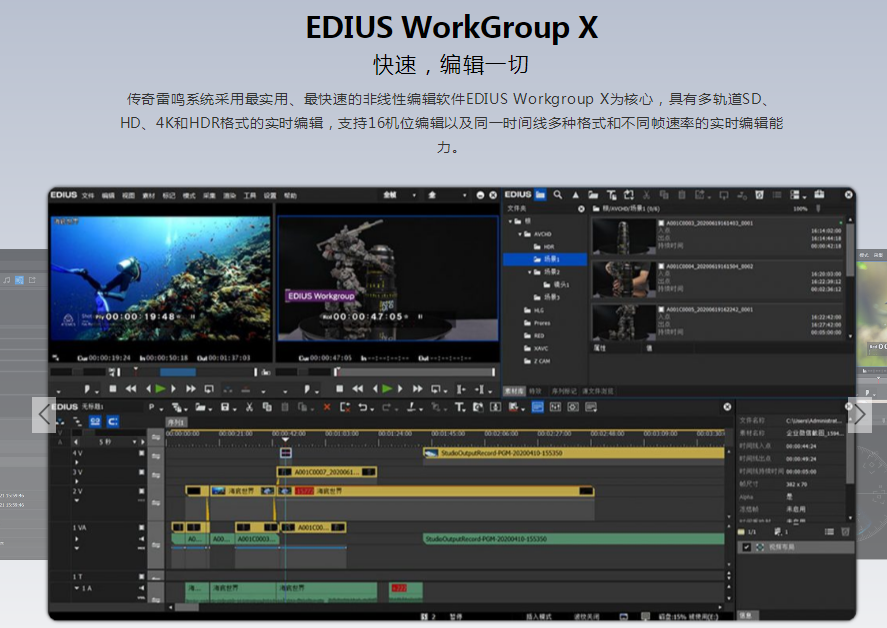Viewport: 887px width, 628px height.
Task: Rewind in the right recorder monitor
Action: coord(358,389)
